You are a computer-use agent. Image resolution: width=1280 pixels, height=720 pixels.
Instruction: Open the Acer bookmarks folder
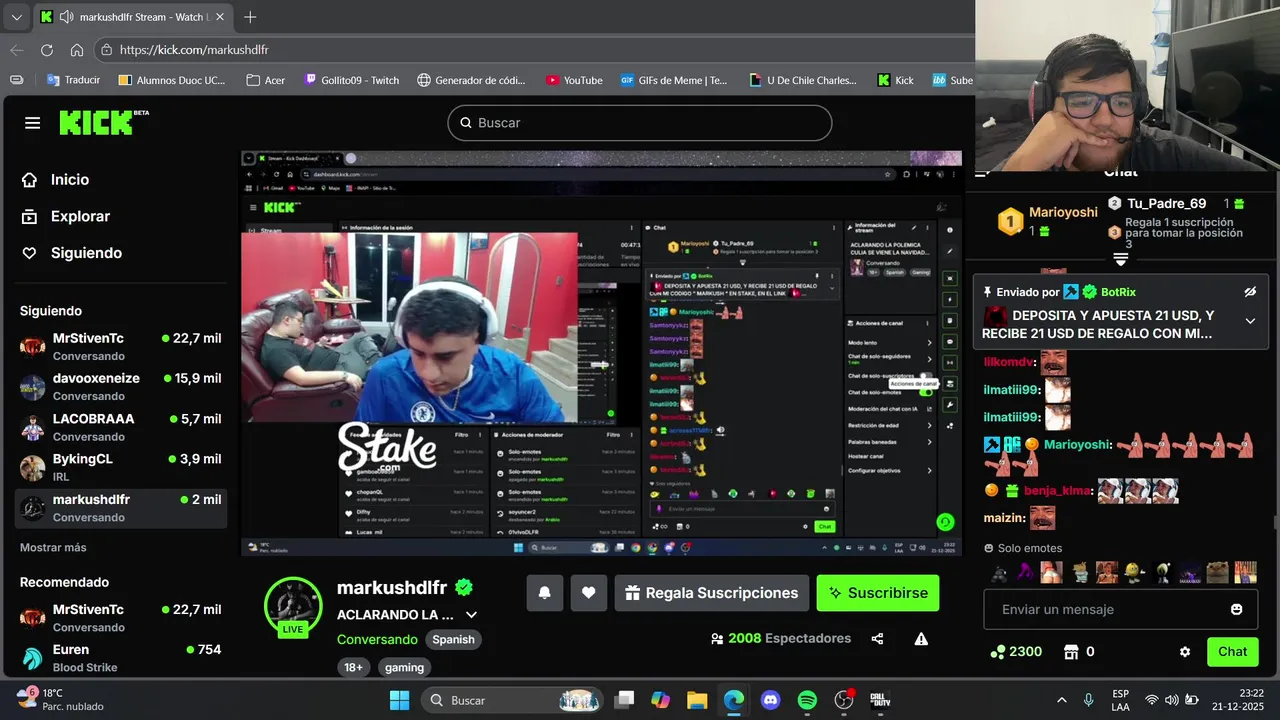pyautogui.click(x=266, y=80)
